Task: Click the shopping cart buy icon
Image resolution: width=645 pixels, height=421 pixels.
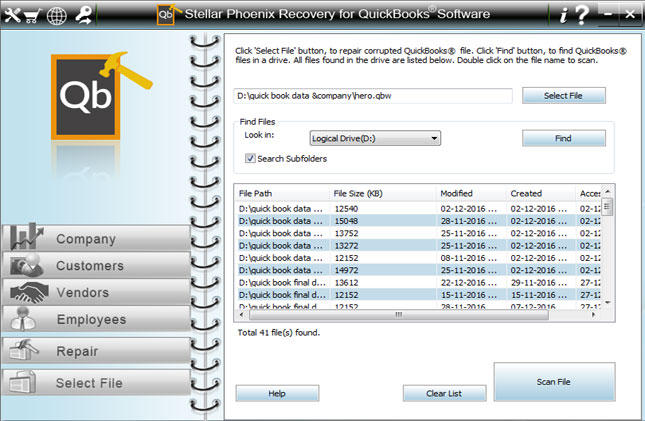Action: [32, 16]
